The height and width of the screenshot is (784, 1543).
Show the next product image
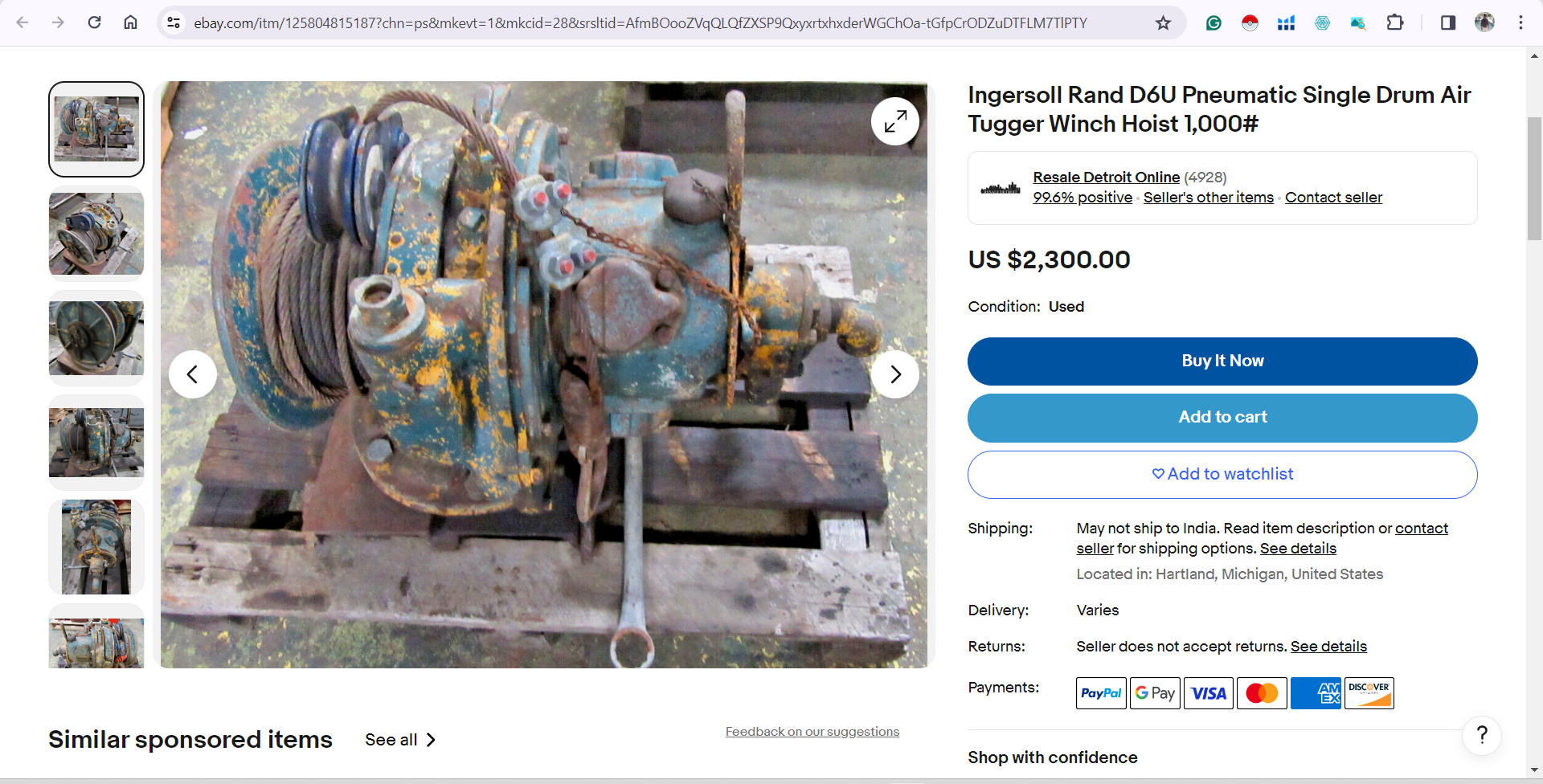[x=895, y=374]
